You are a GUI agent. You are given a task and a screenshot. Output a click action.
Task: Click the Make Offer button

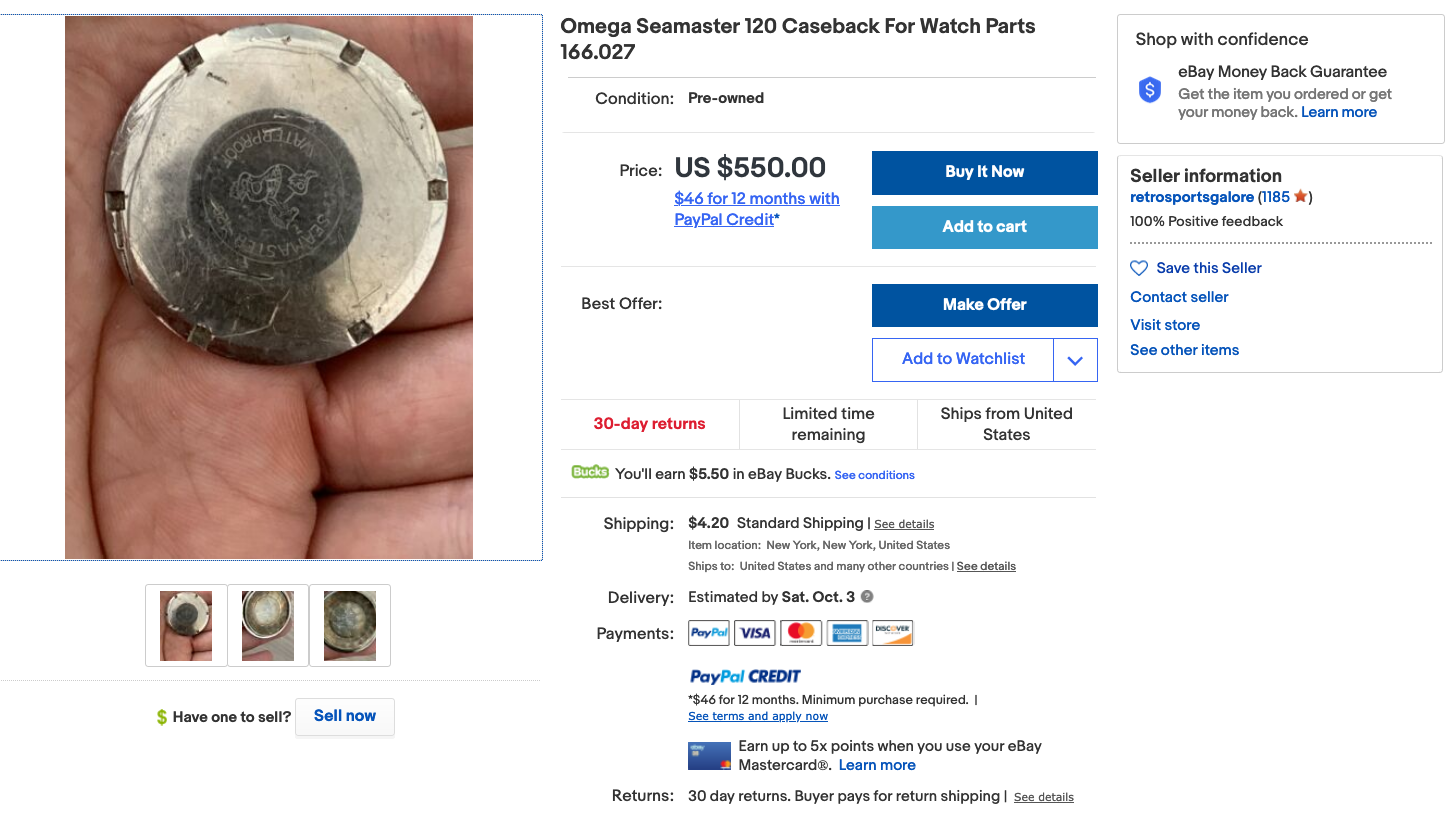pyautogui.click(x=984, y=305)
